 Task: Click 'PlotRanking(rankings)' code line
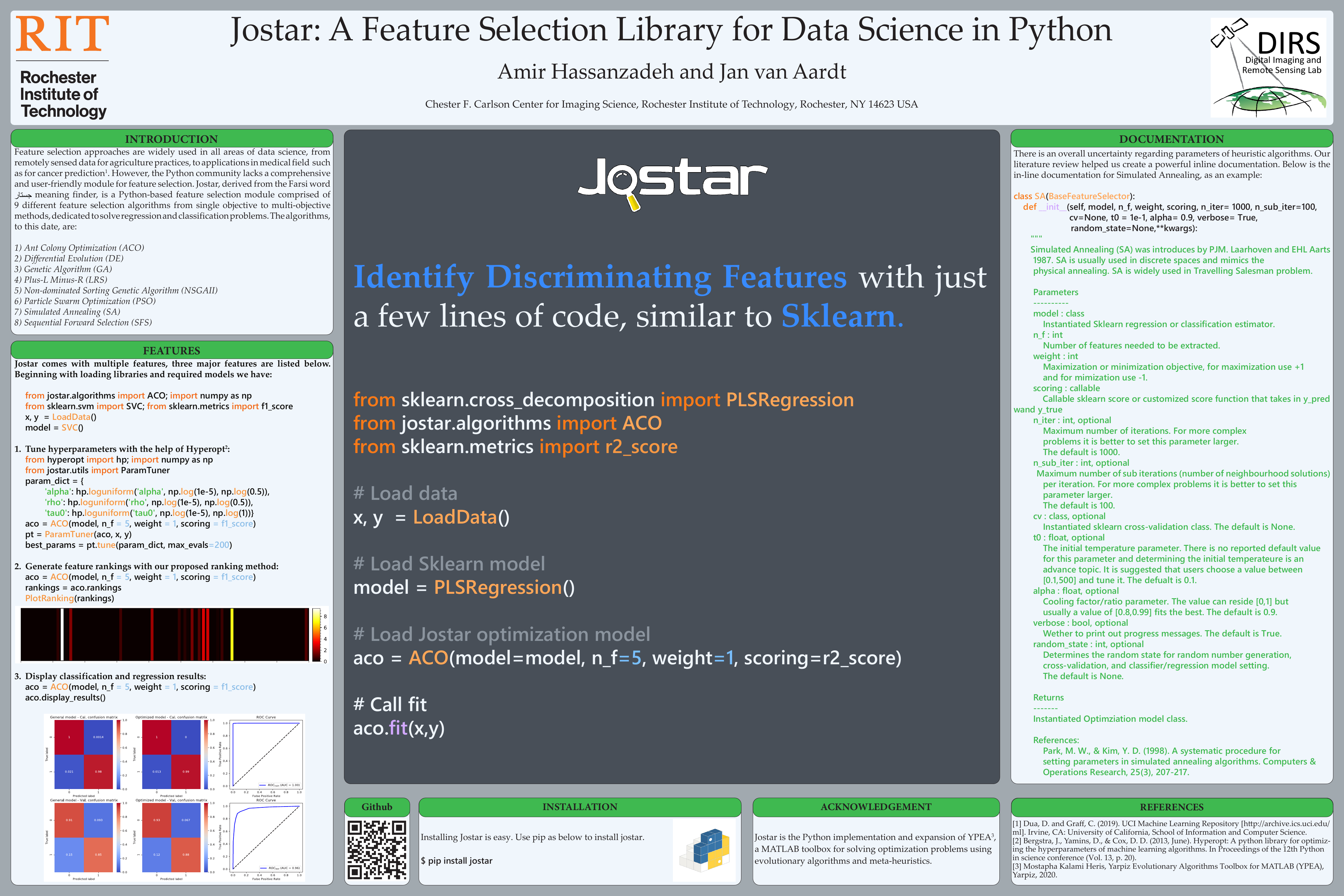[70, 598]
